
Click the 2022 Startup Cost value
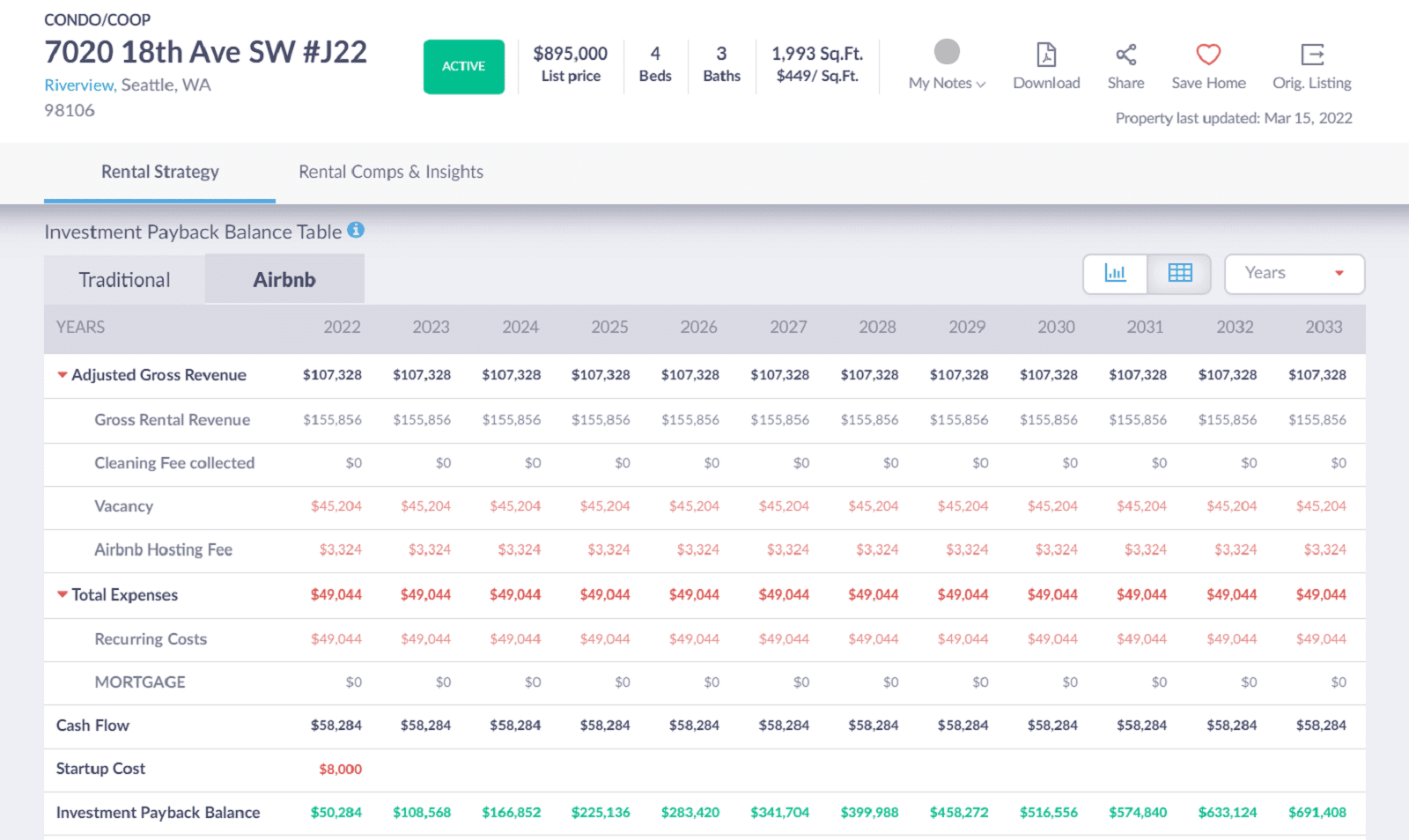point(340,770)
